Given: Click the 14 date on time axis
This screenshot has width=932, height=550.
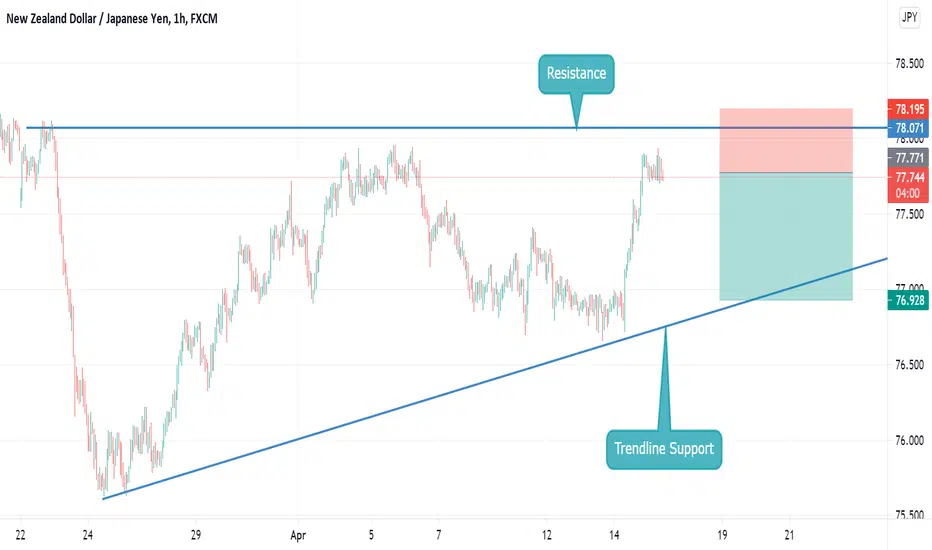Looking at the screenshot, I should pos(613,535).
